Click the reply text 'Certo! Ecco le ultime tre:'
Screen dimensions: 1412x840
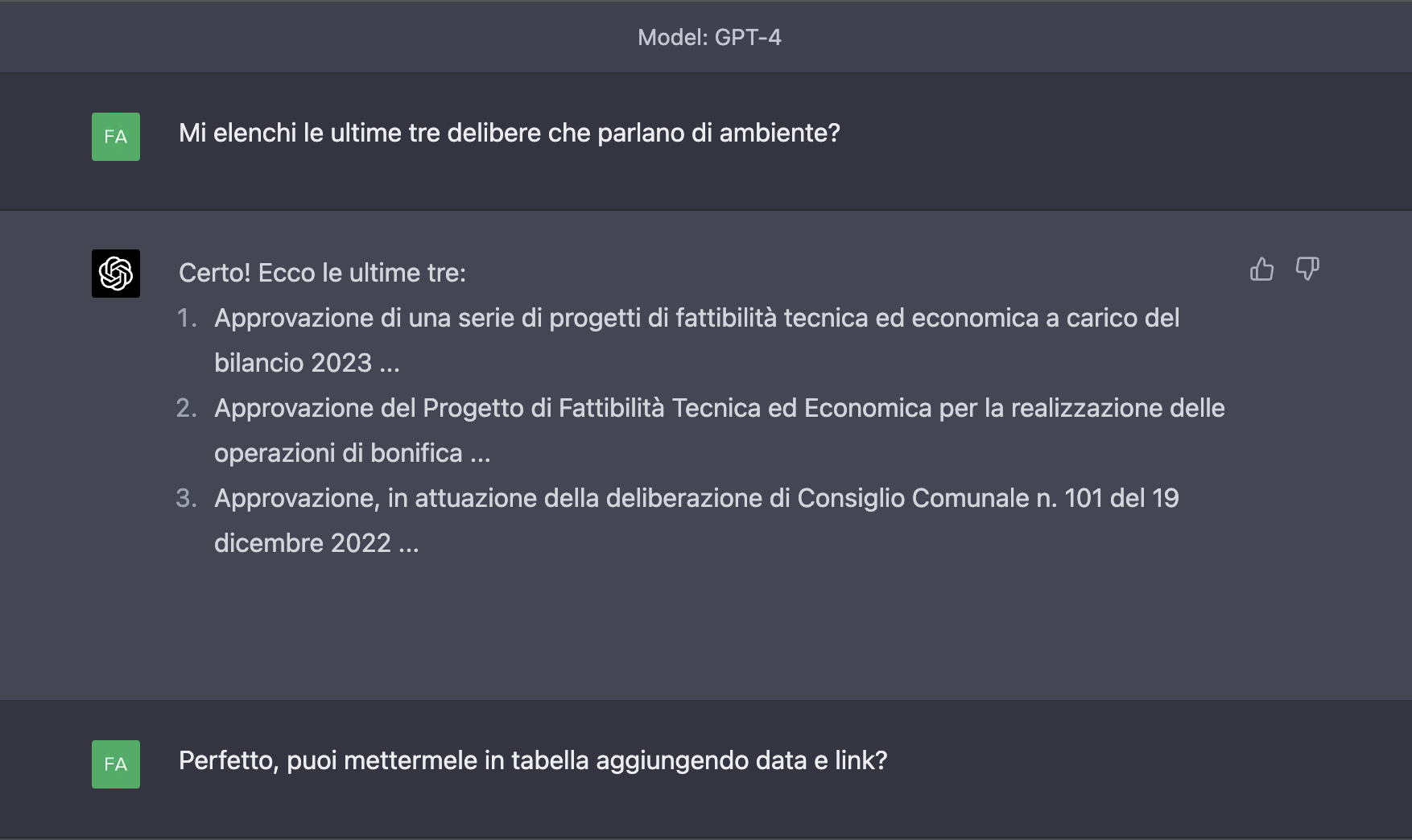pos(322,273)
